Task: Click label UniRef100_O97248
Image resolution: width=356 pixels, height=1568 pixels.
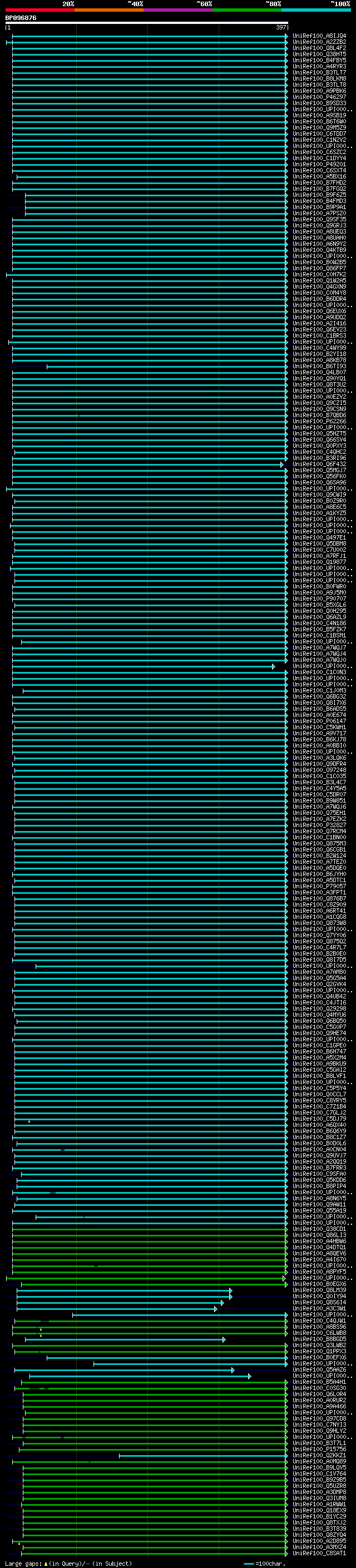Action: point(319,770)
